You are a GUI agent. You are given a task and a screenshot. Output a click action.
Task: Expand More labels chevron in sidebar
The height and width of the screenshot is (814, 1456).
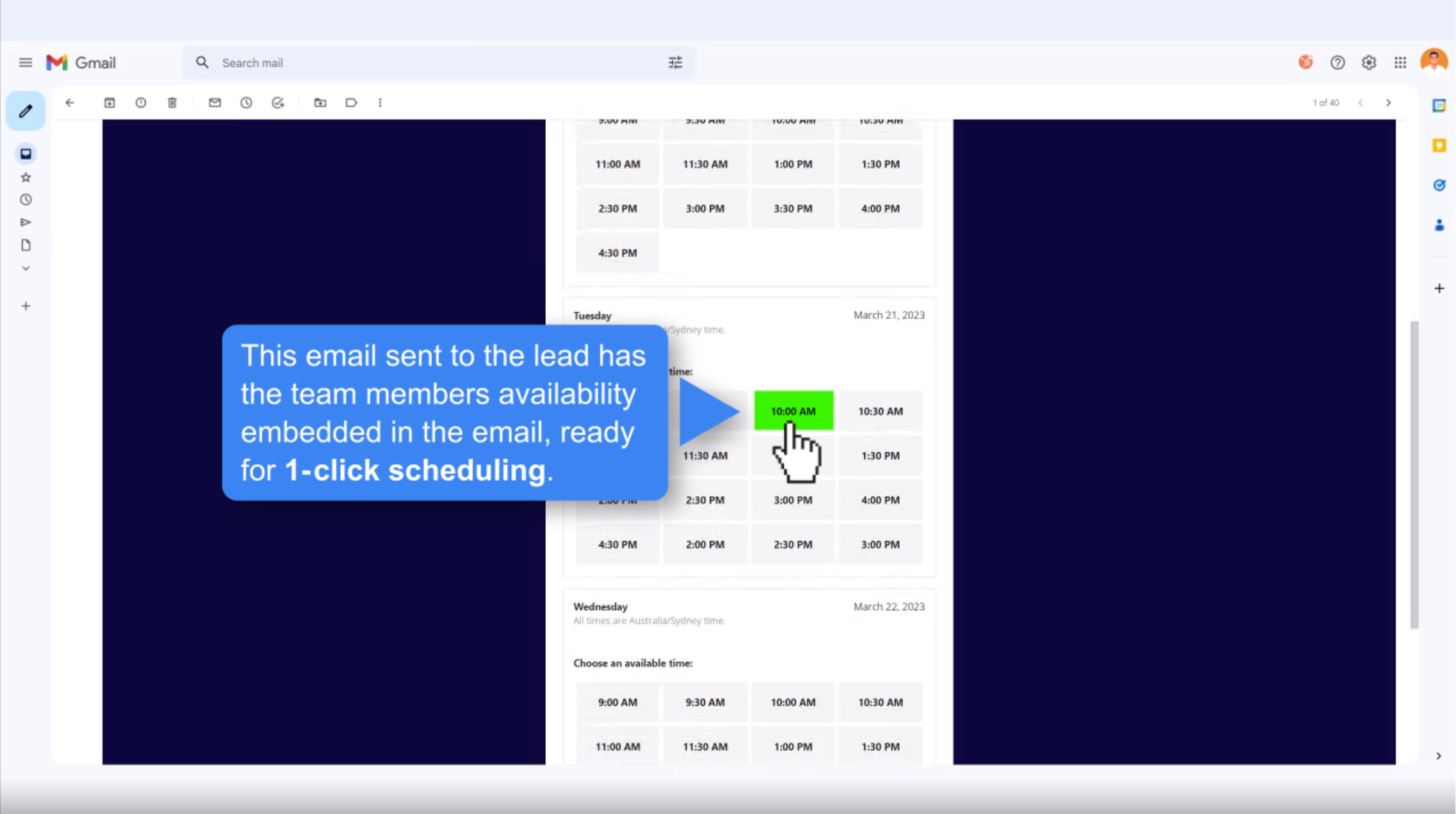coord(26,268)
